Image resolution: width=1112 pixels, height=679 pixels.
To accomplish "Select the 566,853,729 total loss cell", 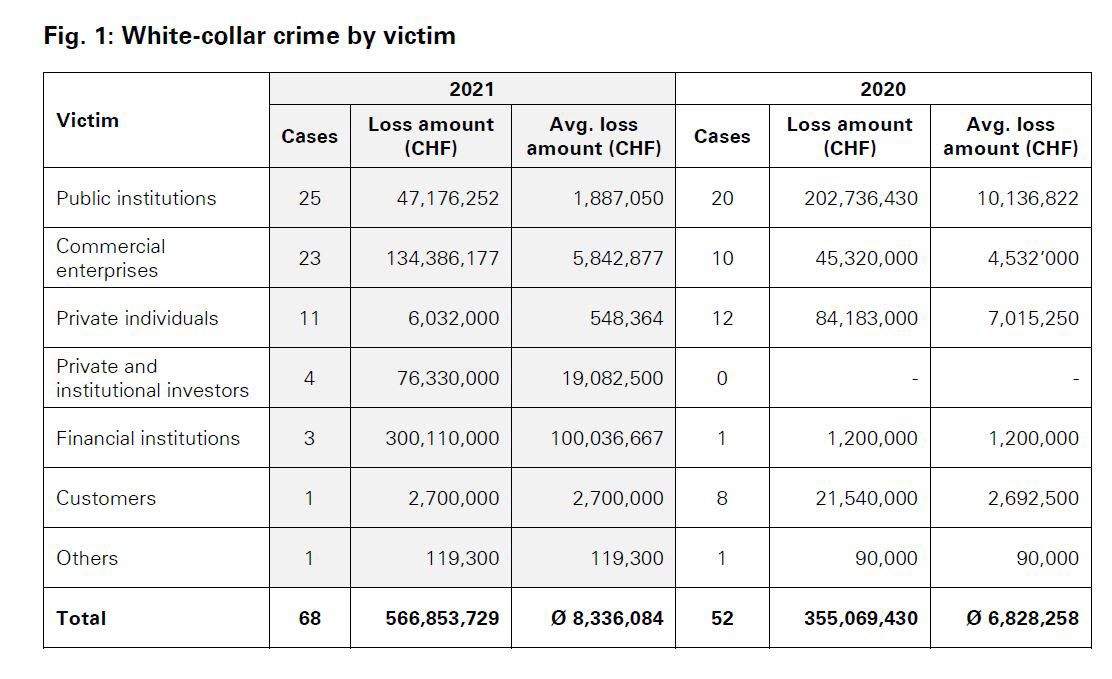I will point(442,618).
